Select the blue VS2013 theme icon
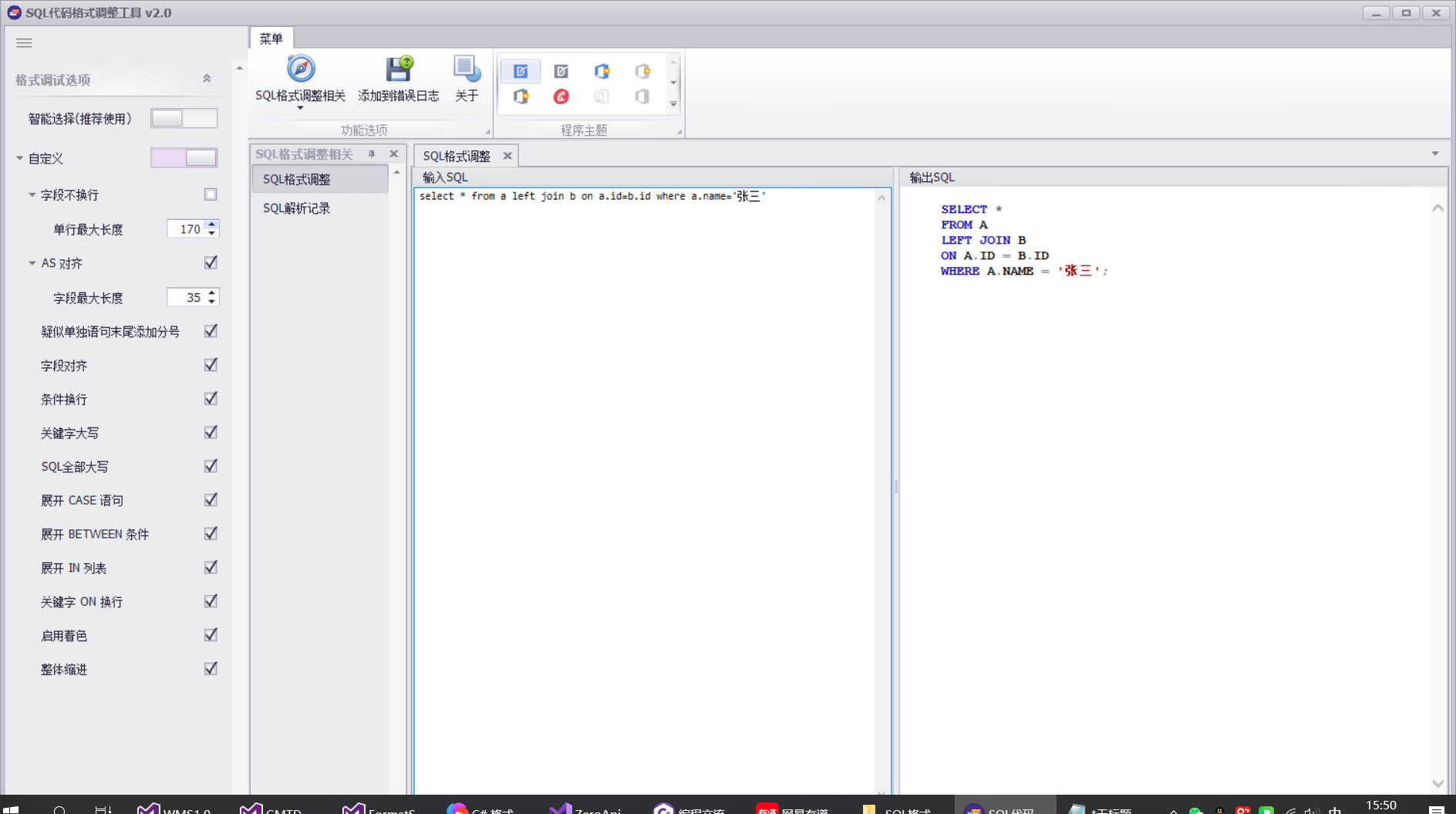This screenshot has height=814, width=1456. [x=521, y=70]
